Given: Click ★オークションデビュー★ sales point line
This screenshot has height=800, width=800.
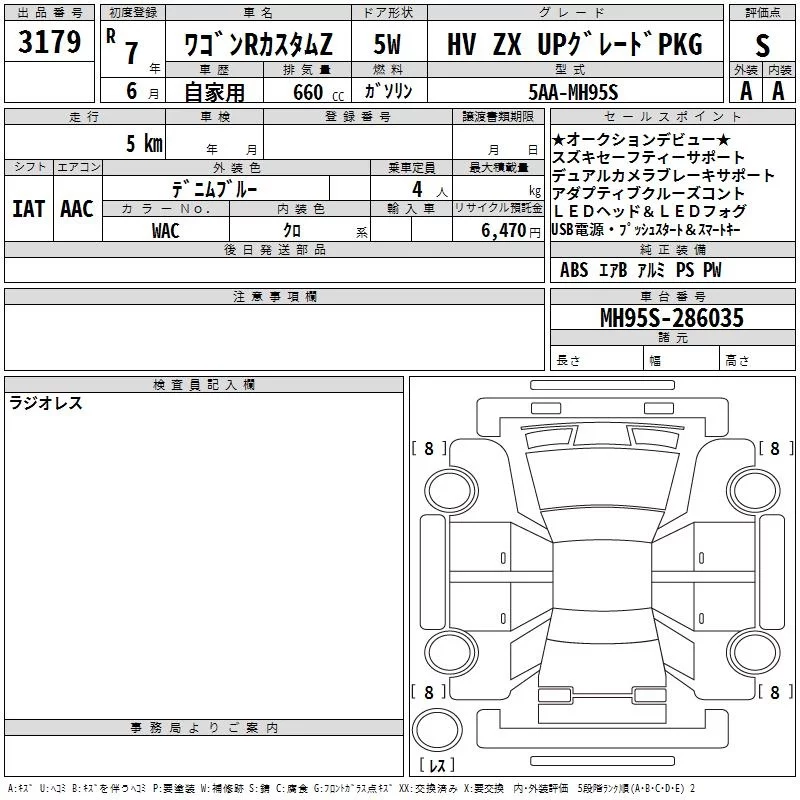Looking at the screenshot, I should click(641, 139).
